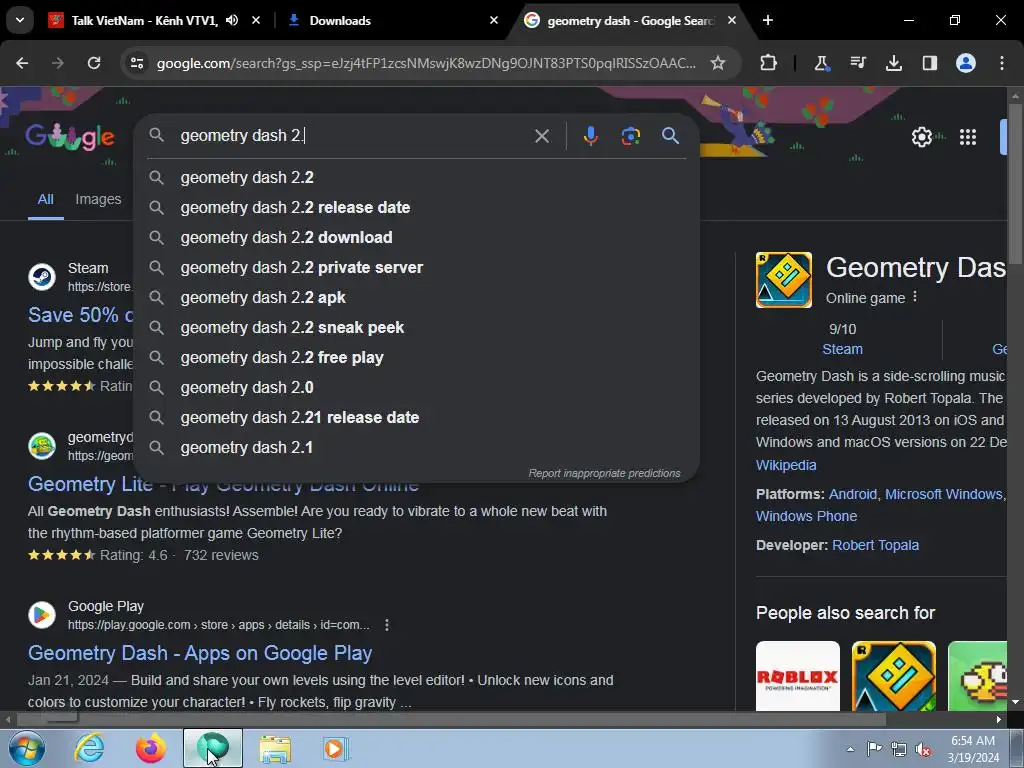Open the Android platform link

[852, 494]
